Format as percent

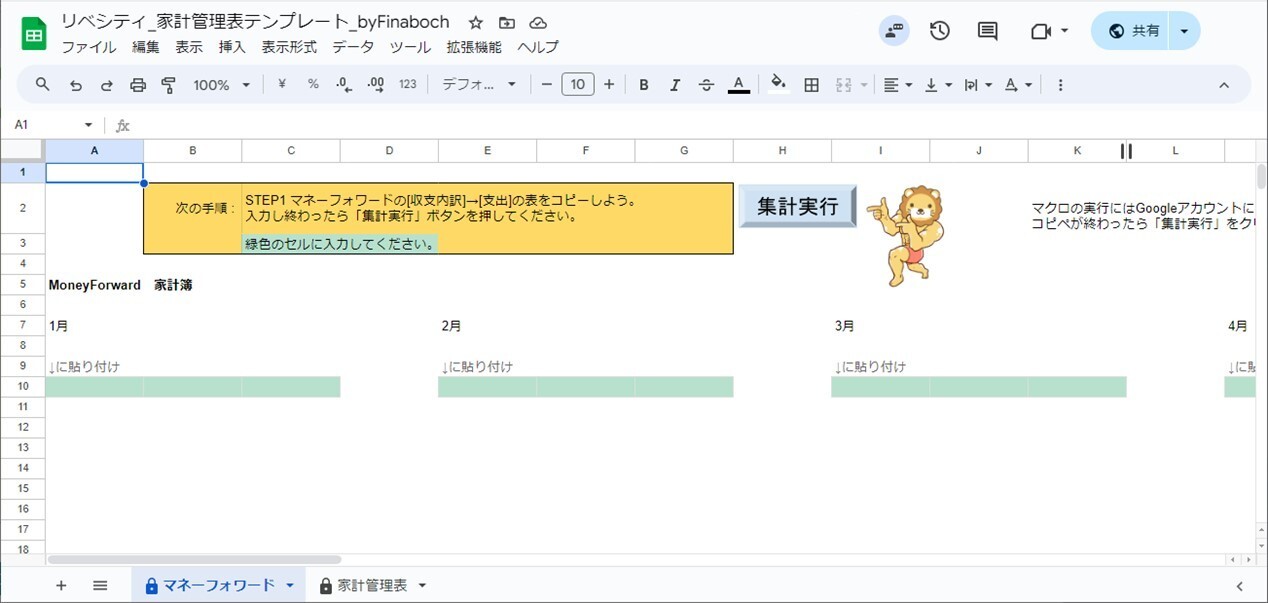pyautogui.click(x=313, y=85)
